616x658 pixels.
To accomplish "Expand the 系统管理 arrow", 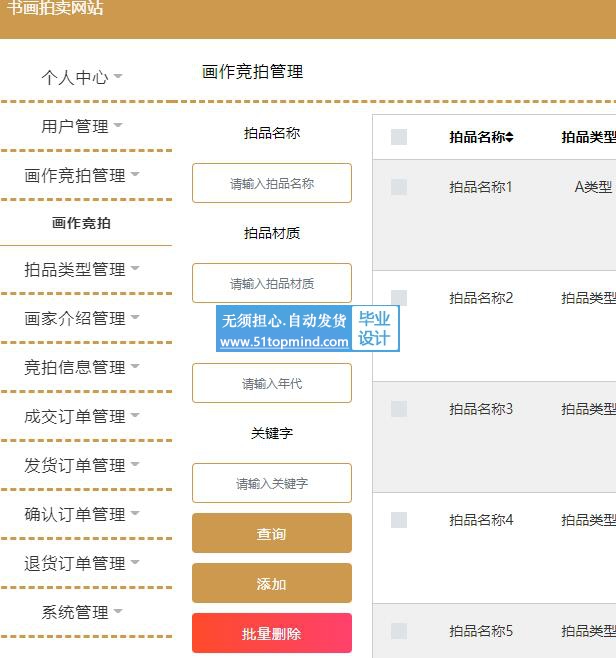I will [x=118, y=611].
